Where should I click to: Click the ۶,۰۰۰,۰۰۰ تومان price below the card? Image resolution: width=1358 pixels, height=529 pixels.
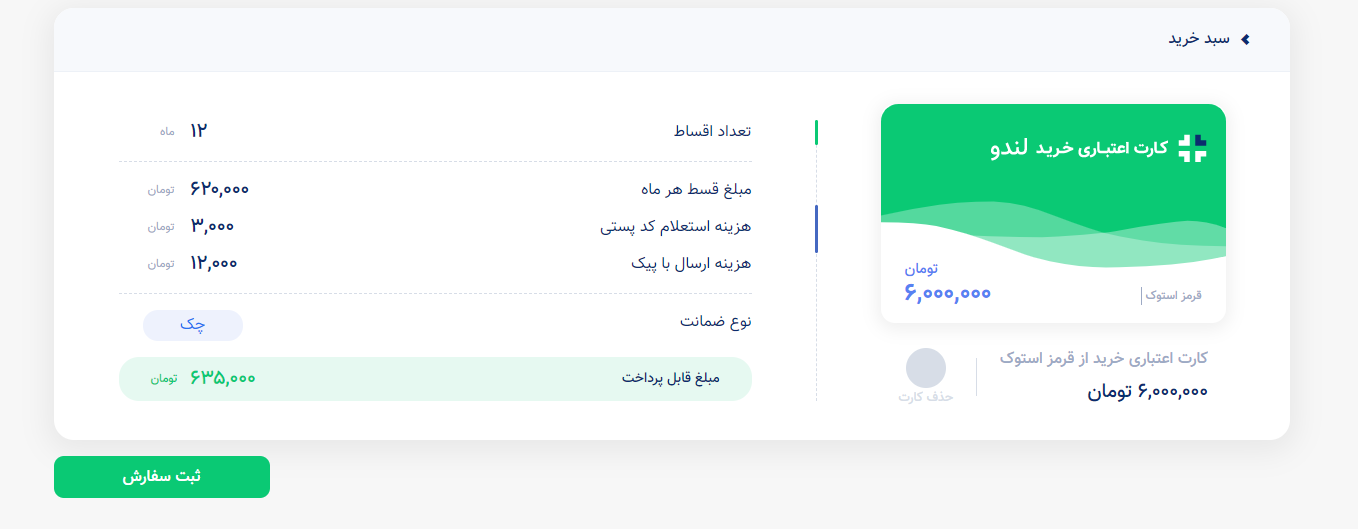click(1148, 391)
